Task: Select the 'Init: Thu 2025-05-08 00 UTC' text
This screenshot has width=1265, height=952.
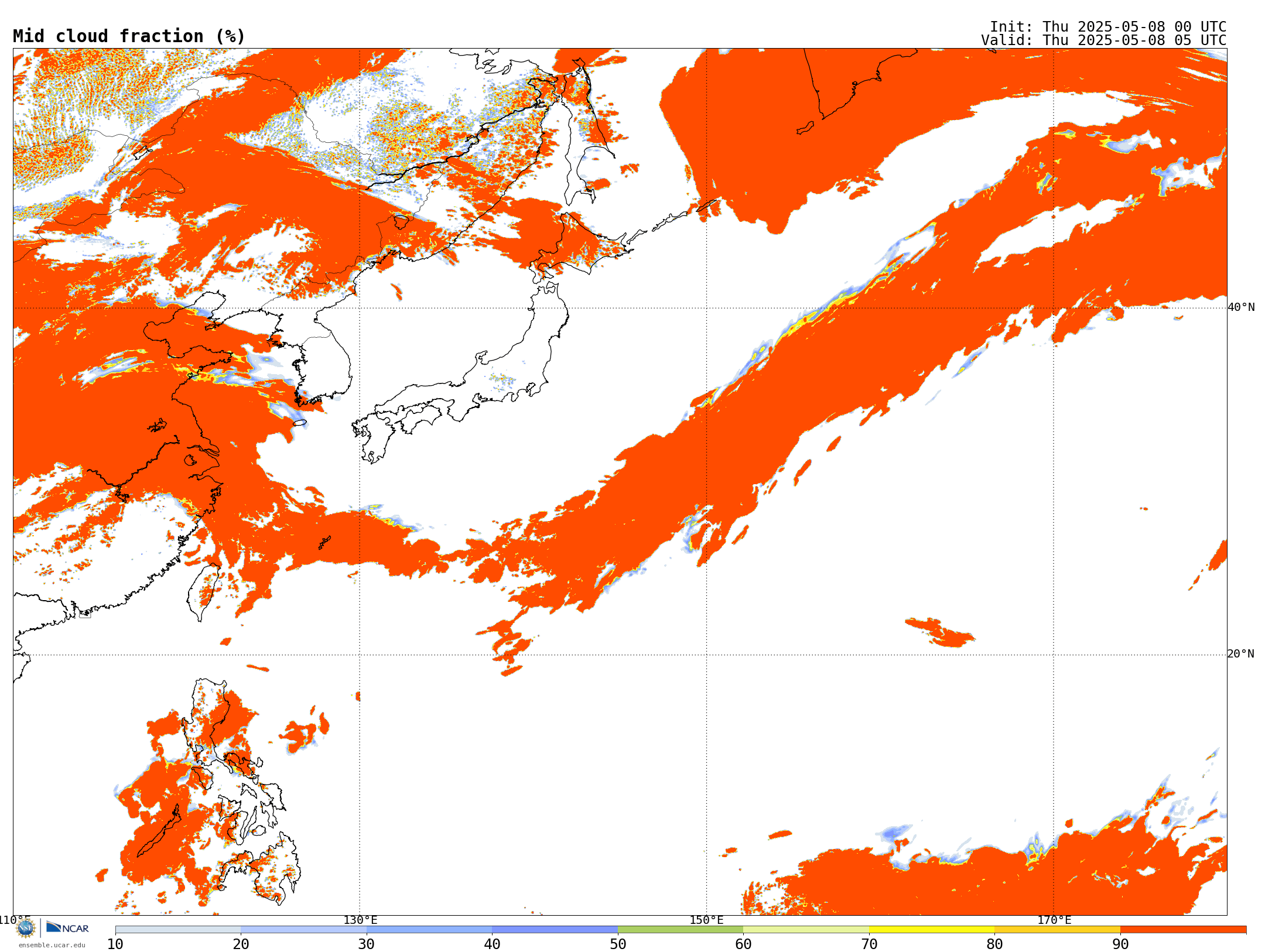Action: click(1108, 27)
